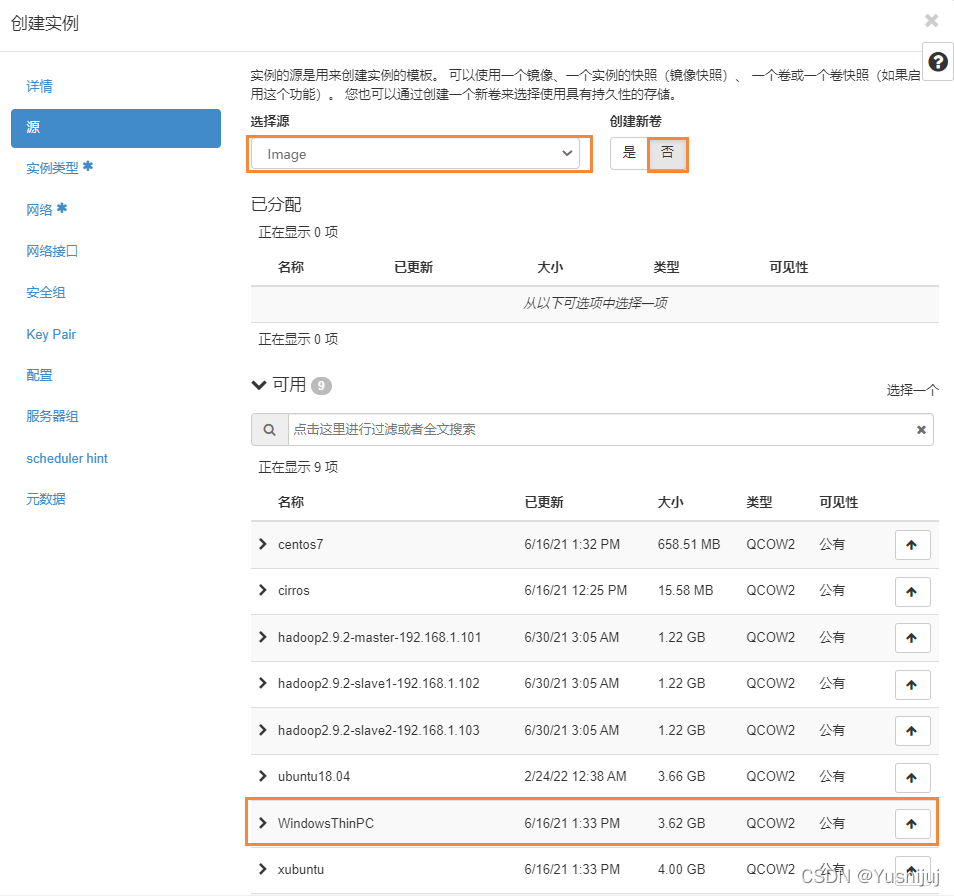This screenshot has height=896, width=954.
Task: Open the 选择源 Image dropdown
Action: point(416,154)
